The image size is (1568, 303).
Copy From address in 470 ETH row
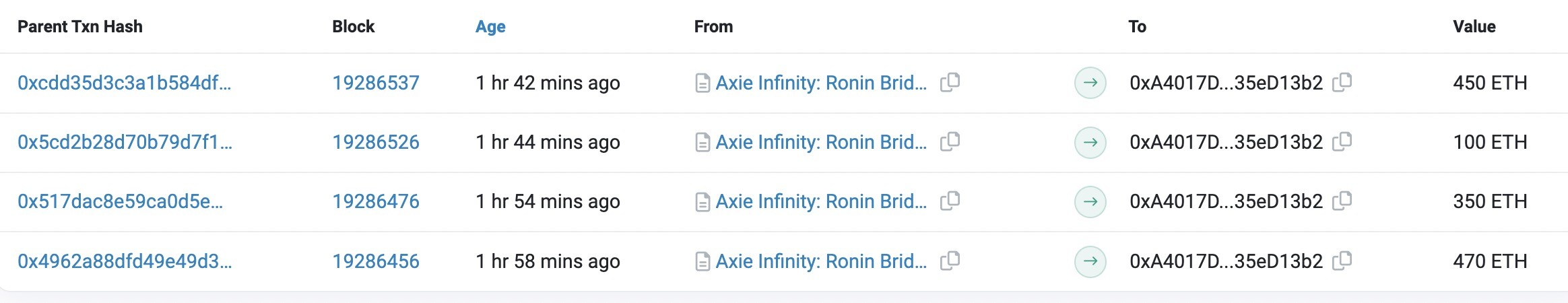950,261
